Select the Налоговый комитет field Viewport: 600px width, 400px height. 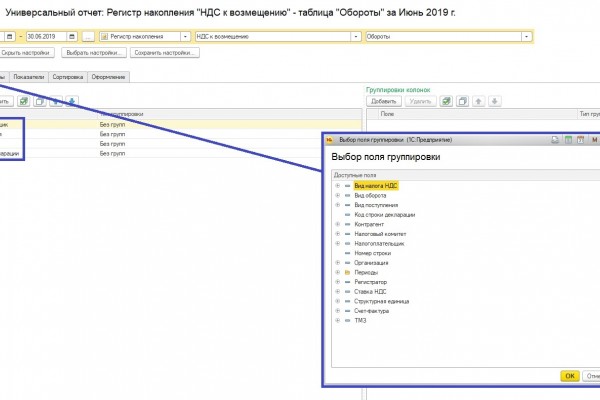[380, 234]
